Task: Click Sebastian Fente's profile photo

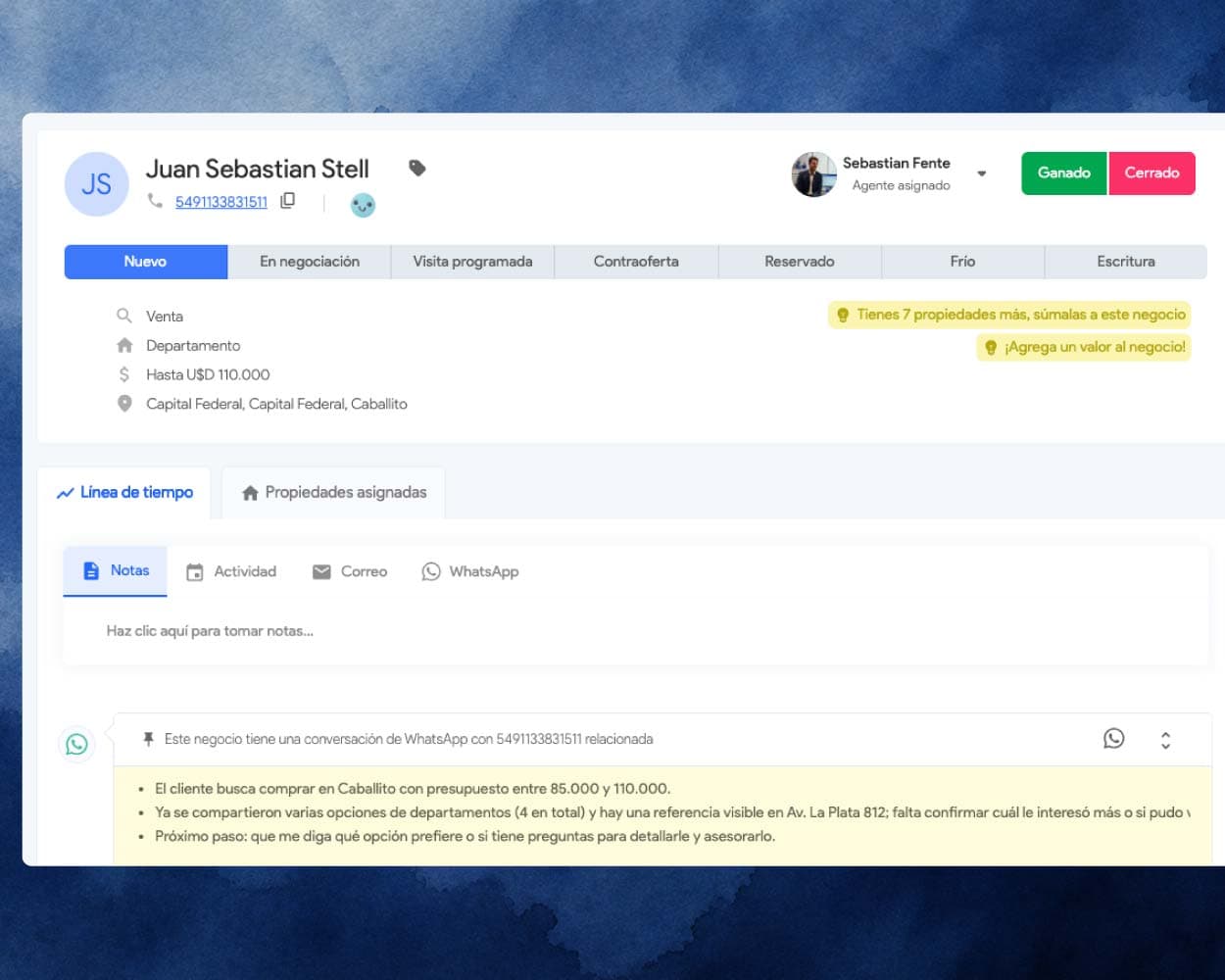Action: pyautogui.click(x=813, y=174)
